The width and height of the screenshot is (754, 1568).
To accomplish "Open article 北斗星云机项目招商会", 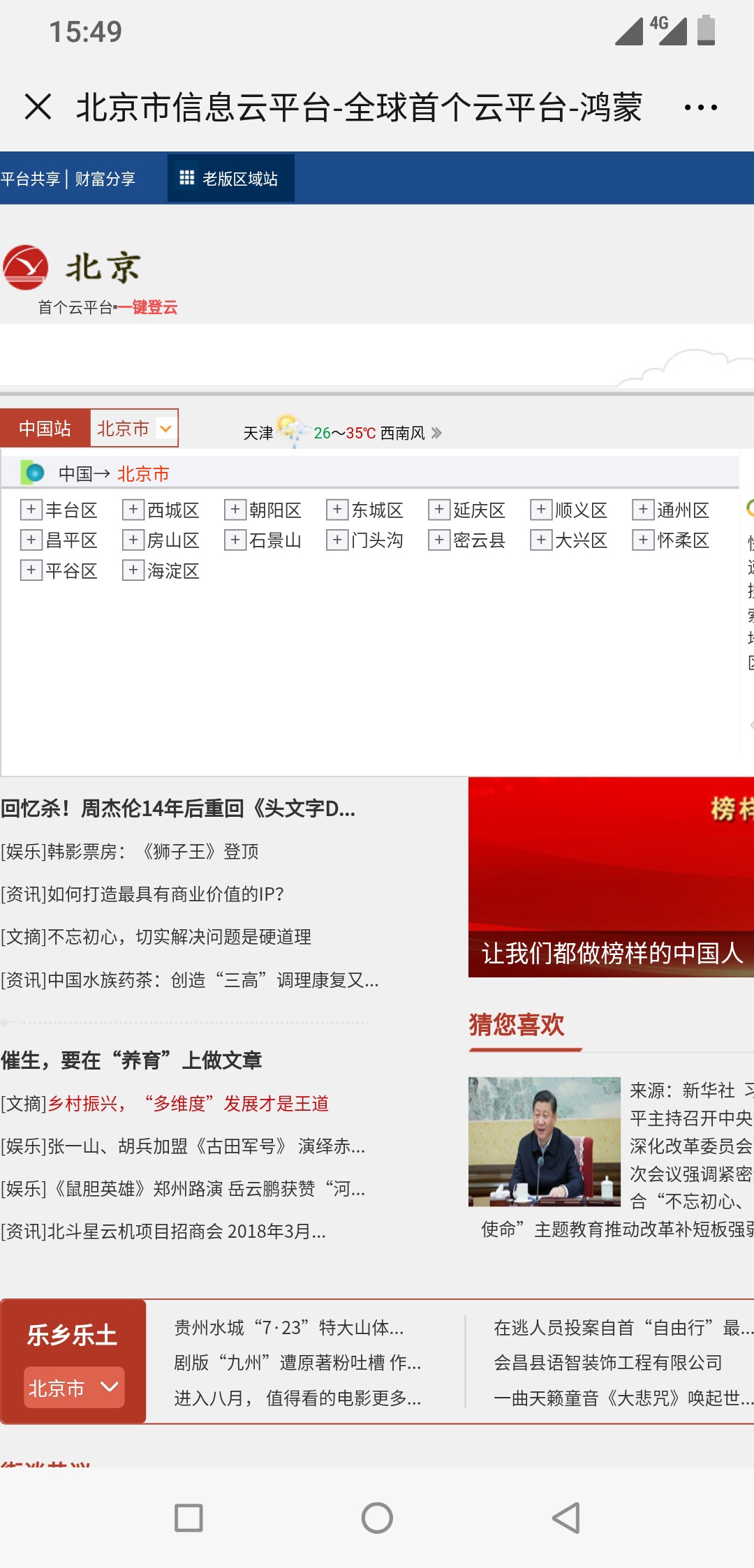I will [x=163, y=1231].
